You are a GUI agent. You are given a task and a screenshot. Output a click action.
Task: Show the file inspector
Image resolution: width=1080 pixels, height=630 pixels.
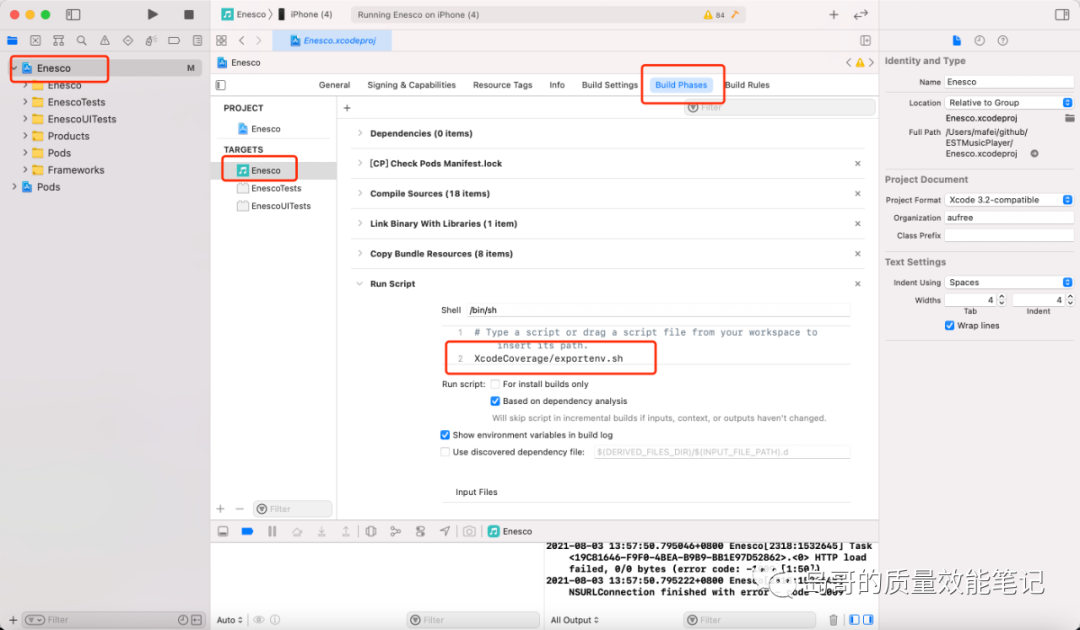pos(957,41)
